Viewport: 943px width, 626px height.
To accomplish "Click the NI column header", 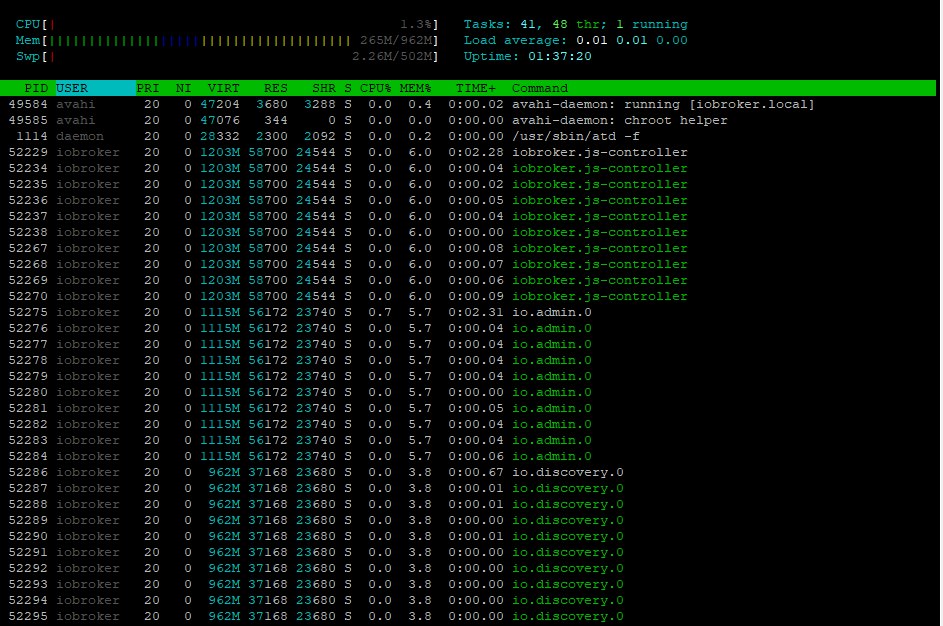I will [x=183, y=88].
